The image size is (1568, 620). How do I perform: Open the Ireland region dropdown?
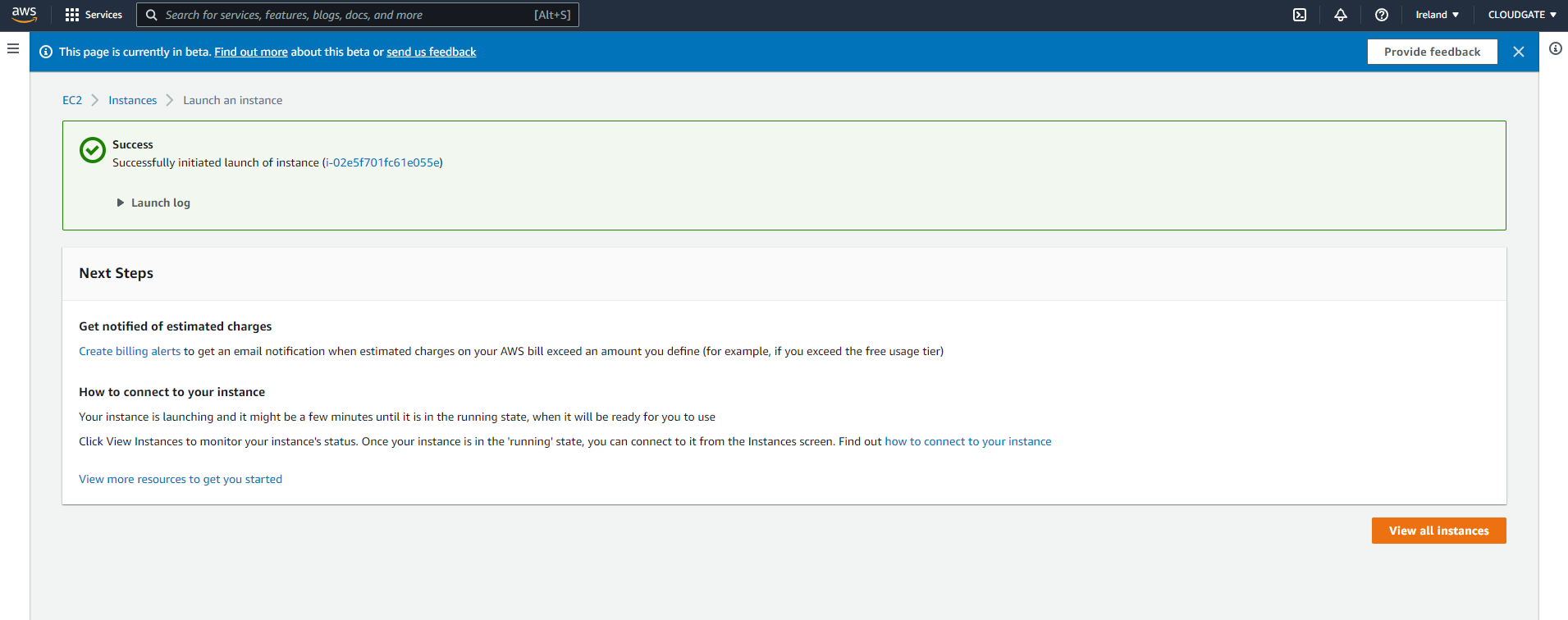1437,15
